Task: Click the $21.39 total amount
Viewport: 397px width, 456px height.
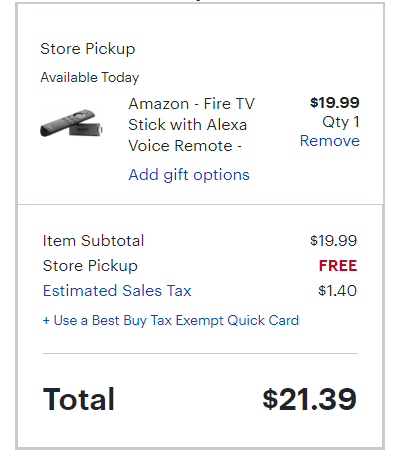Action: pos(309,399)
